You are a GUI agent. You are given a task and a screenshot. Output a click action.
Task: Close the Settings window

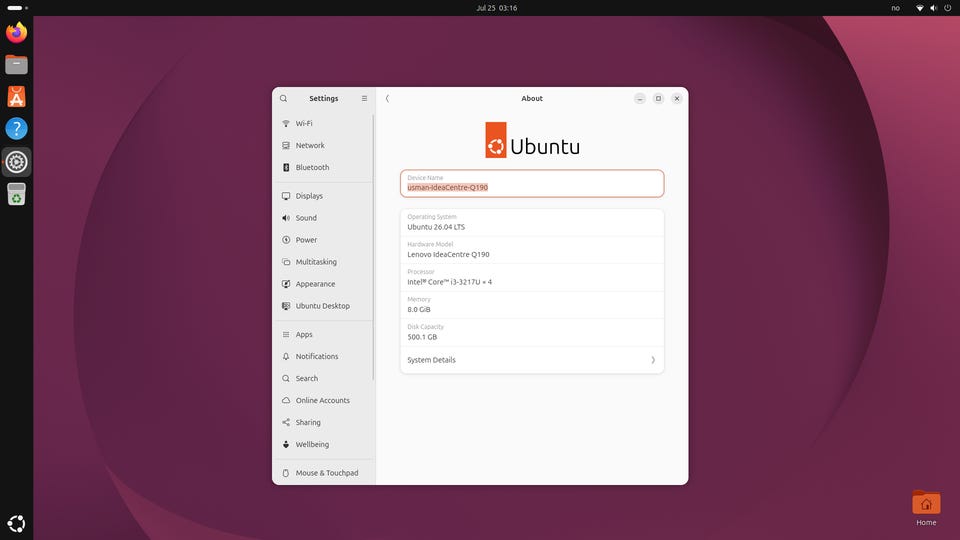tap(677, 99)
